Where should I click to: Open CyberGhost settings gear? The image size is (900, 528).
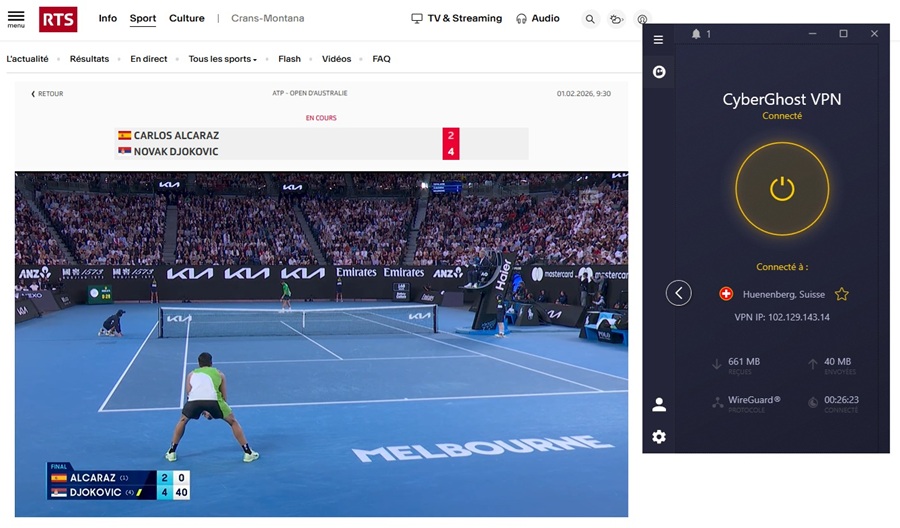(x=659, y=437)
